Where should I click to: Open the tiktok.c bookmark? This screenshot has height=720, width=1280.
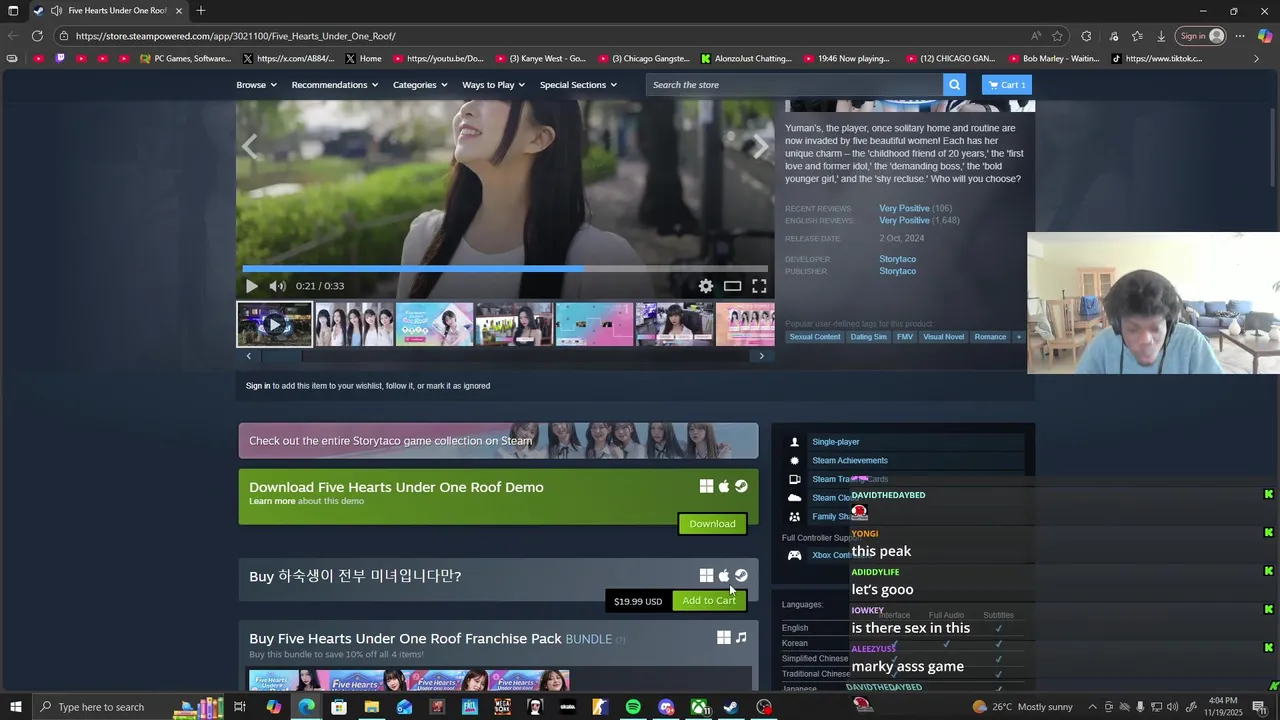1157,59
